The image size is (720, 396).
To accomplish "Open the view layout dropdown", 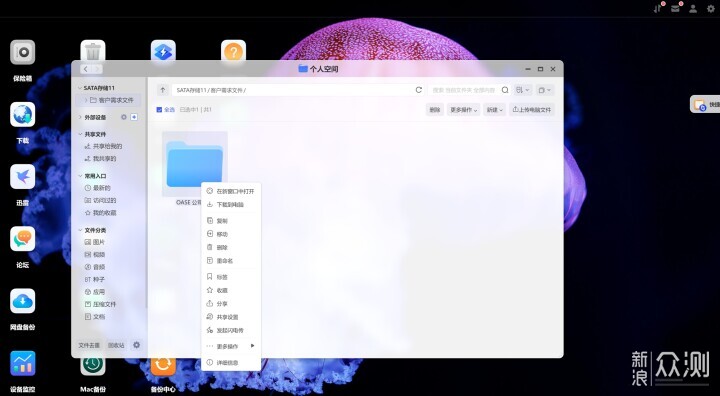I will [x=545, y=90].
